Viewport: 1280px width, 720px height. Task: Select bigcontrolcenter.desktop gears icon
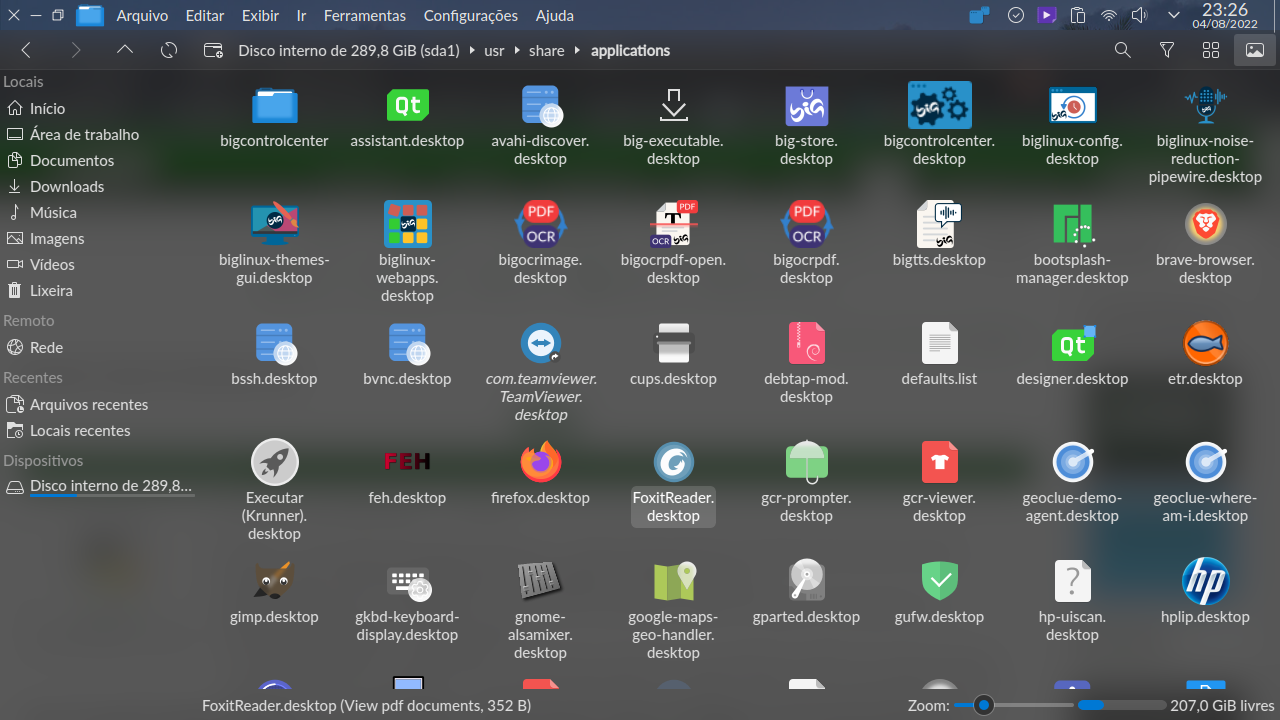(x=939, y=105)
